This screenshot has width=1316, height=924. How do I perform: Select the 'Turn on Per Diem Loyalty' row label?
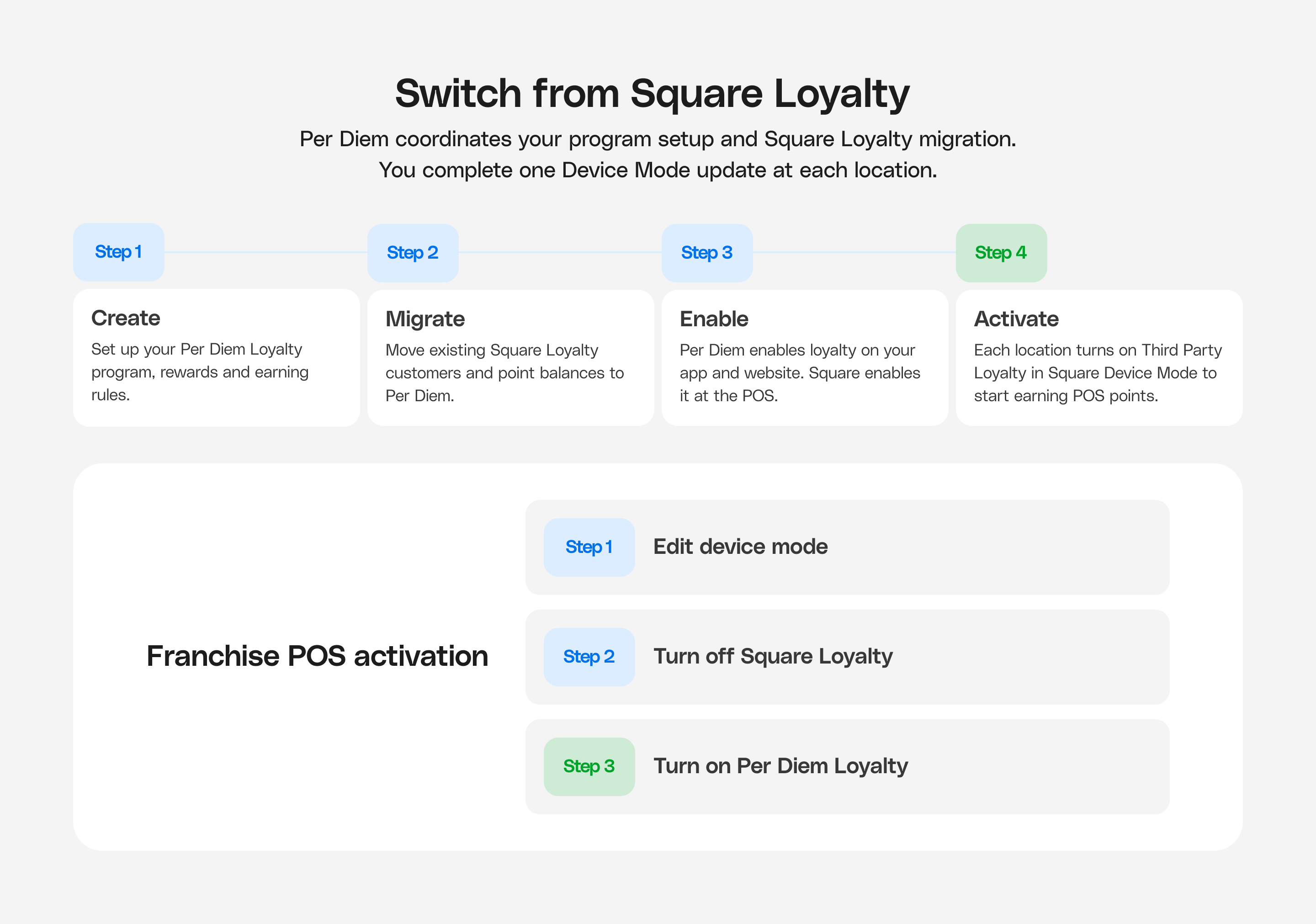[x=780, y=767]
